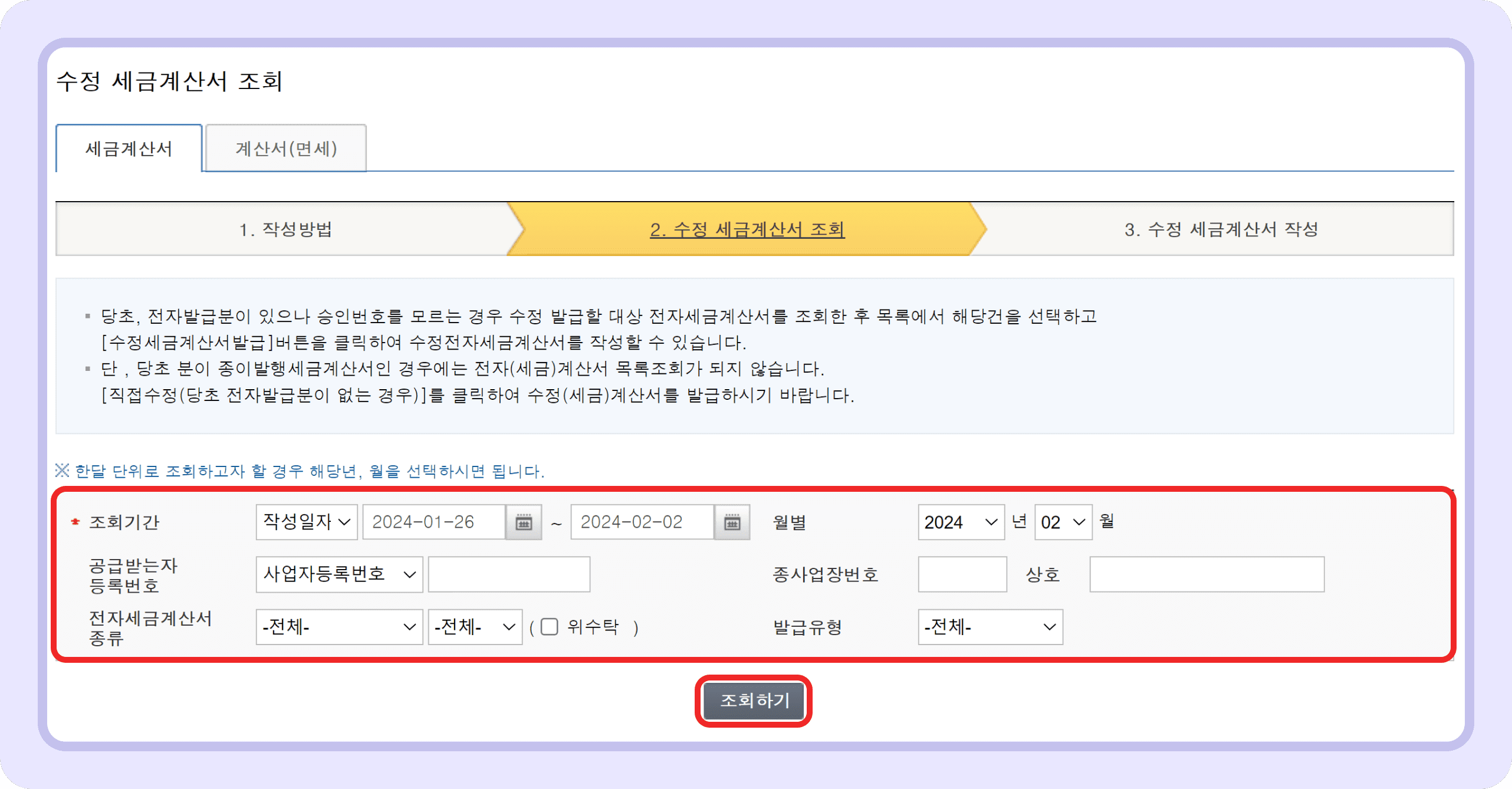Switch to the 계산서(면세) tab
The image size is (1512, 789).
click(286, 149)
